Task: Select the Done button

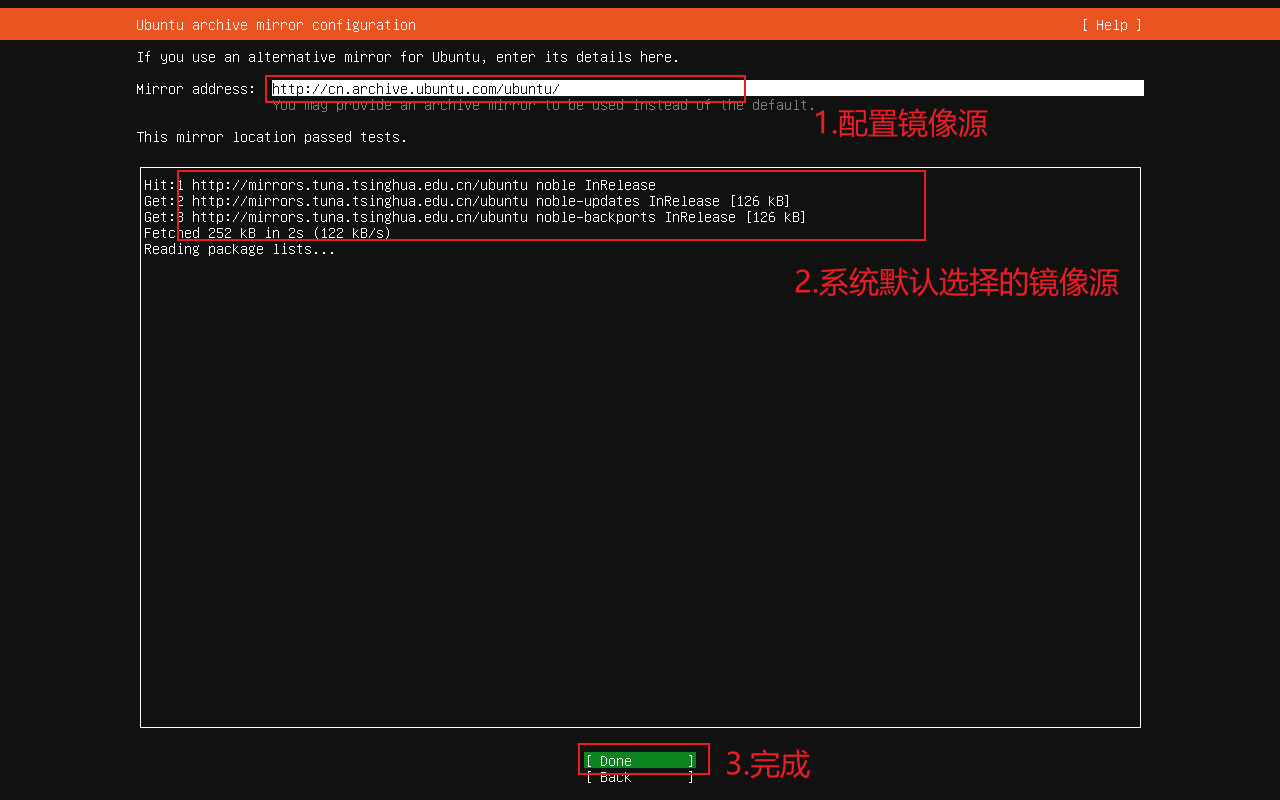Action: click(x=640, y=761)
